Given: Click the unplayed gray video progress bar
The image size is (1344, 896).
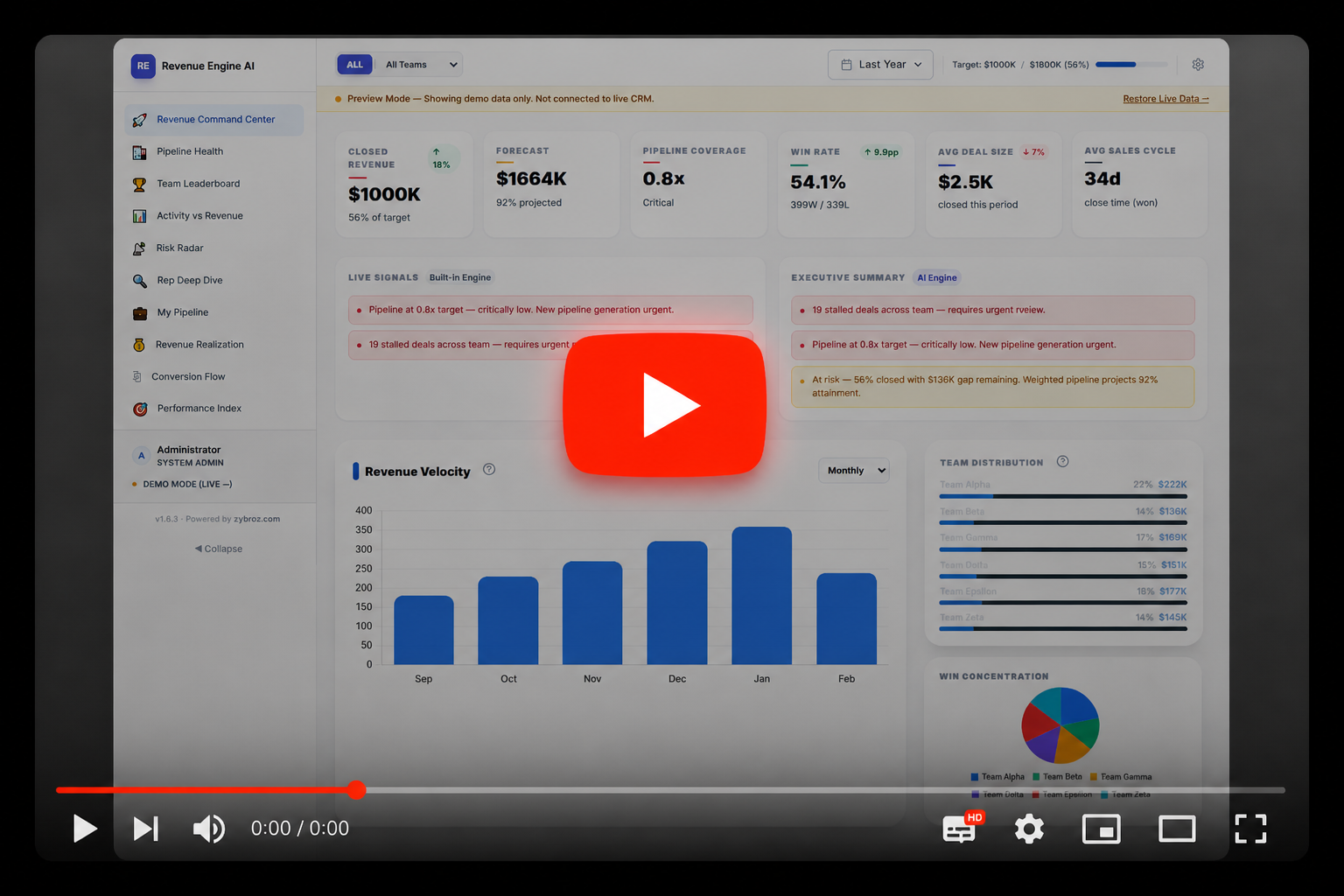Looking at the screenshot, I should tap(824, 790).
